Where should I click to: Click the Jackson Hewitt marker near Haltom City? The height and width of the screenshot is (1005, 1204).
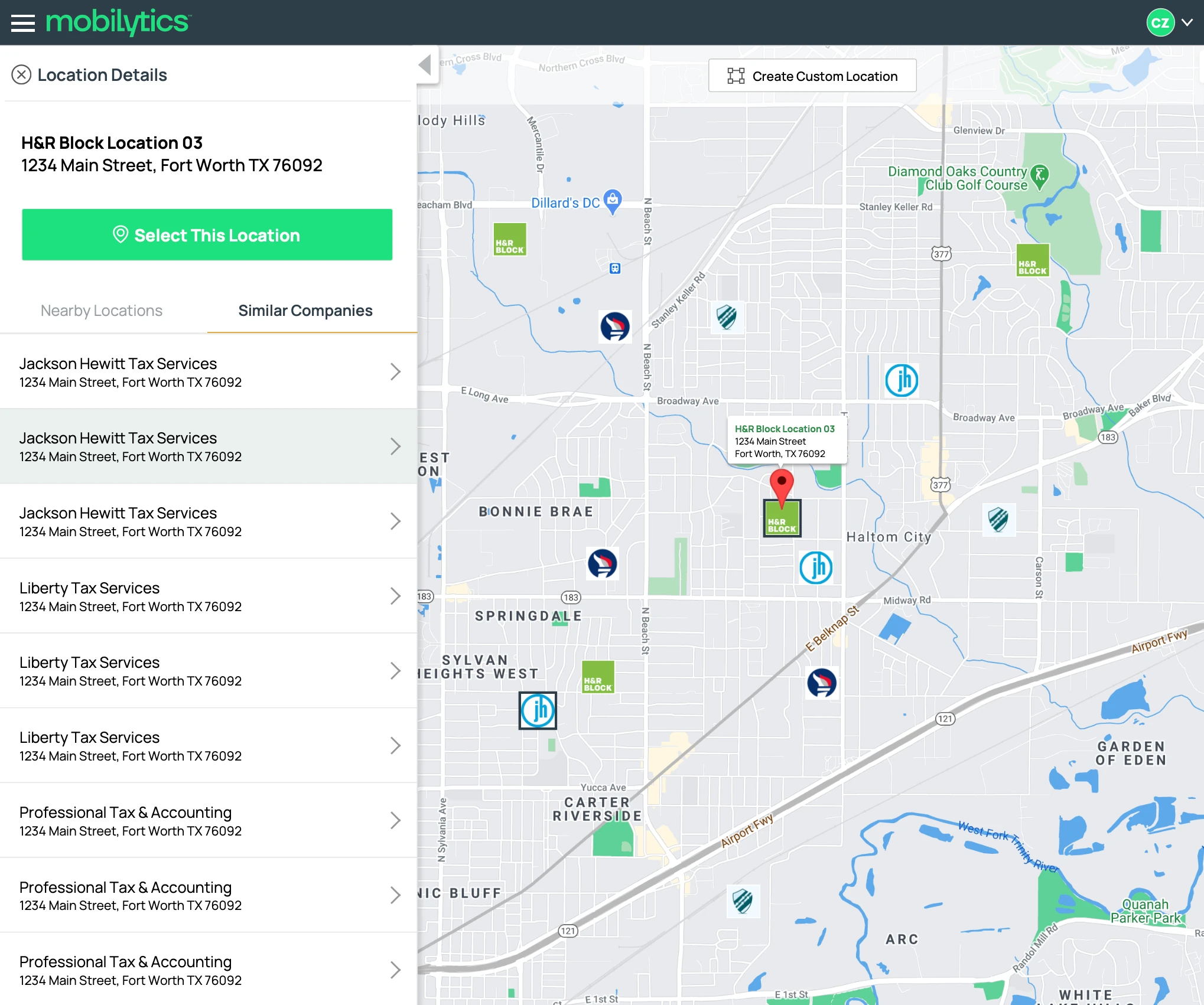(x=816, y=567)
